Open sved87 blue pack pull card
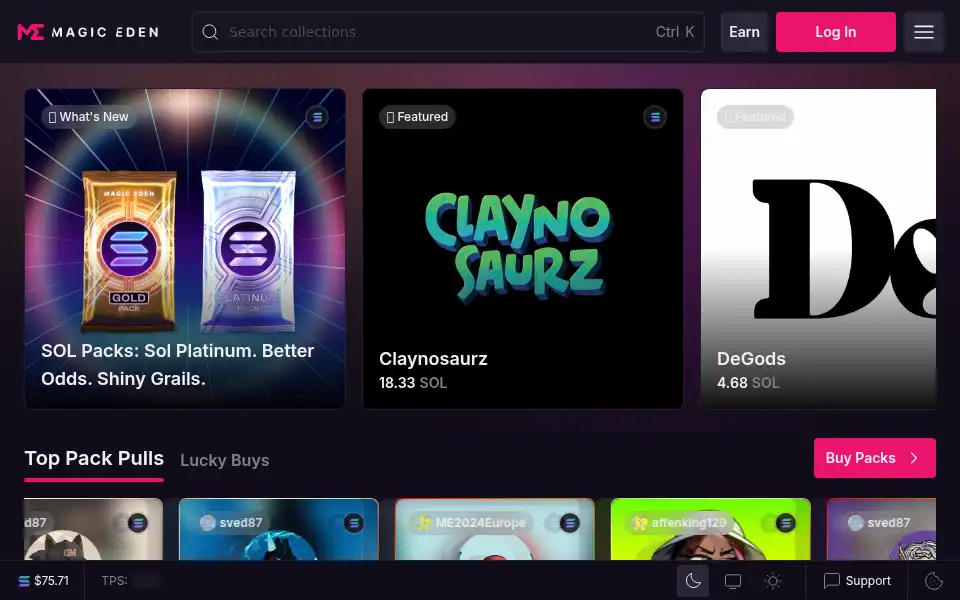 [279, 529]
